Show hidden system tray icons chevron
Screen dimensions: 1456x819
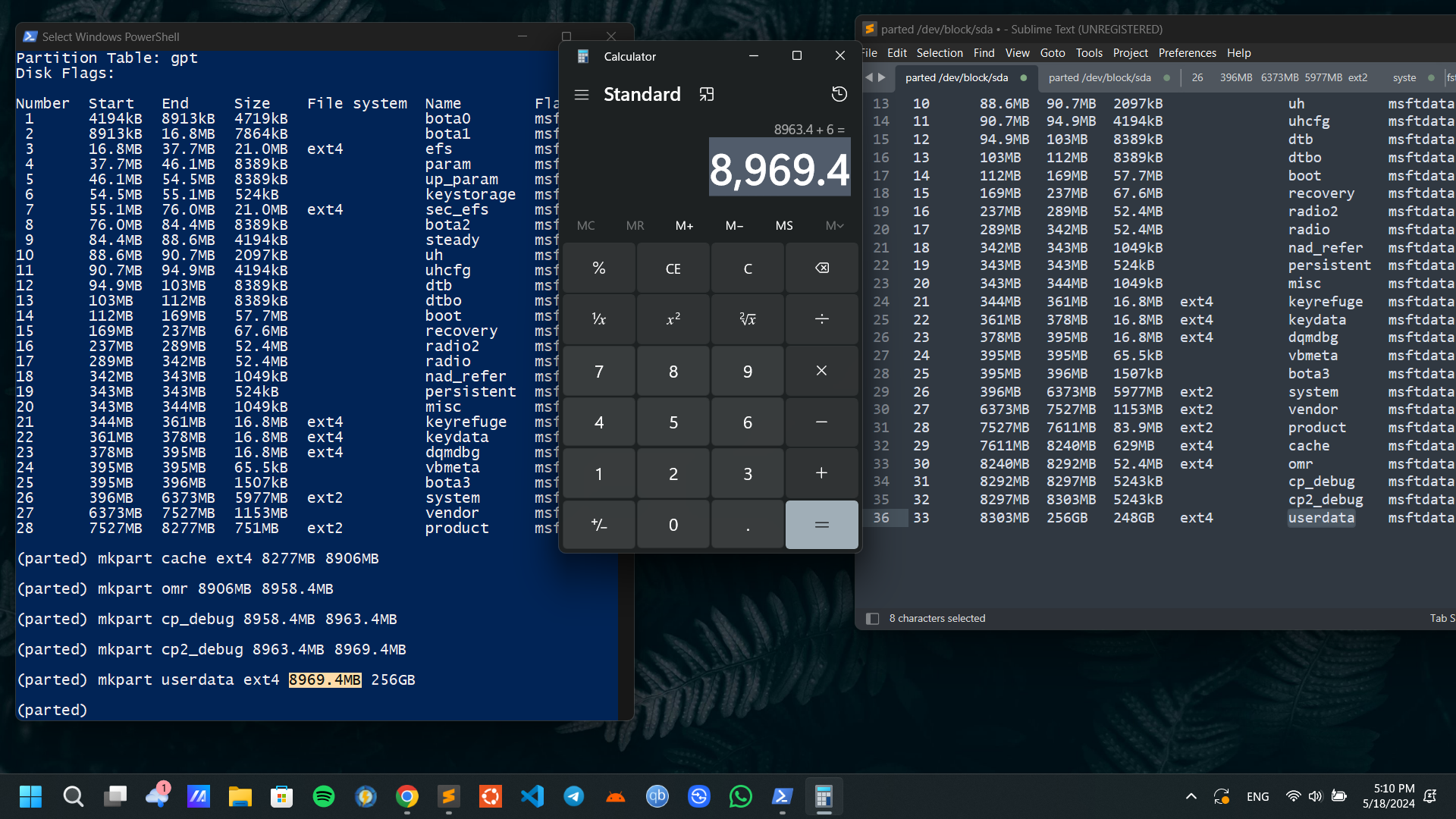1191,796
